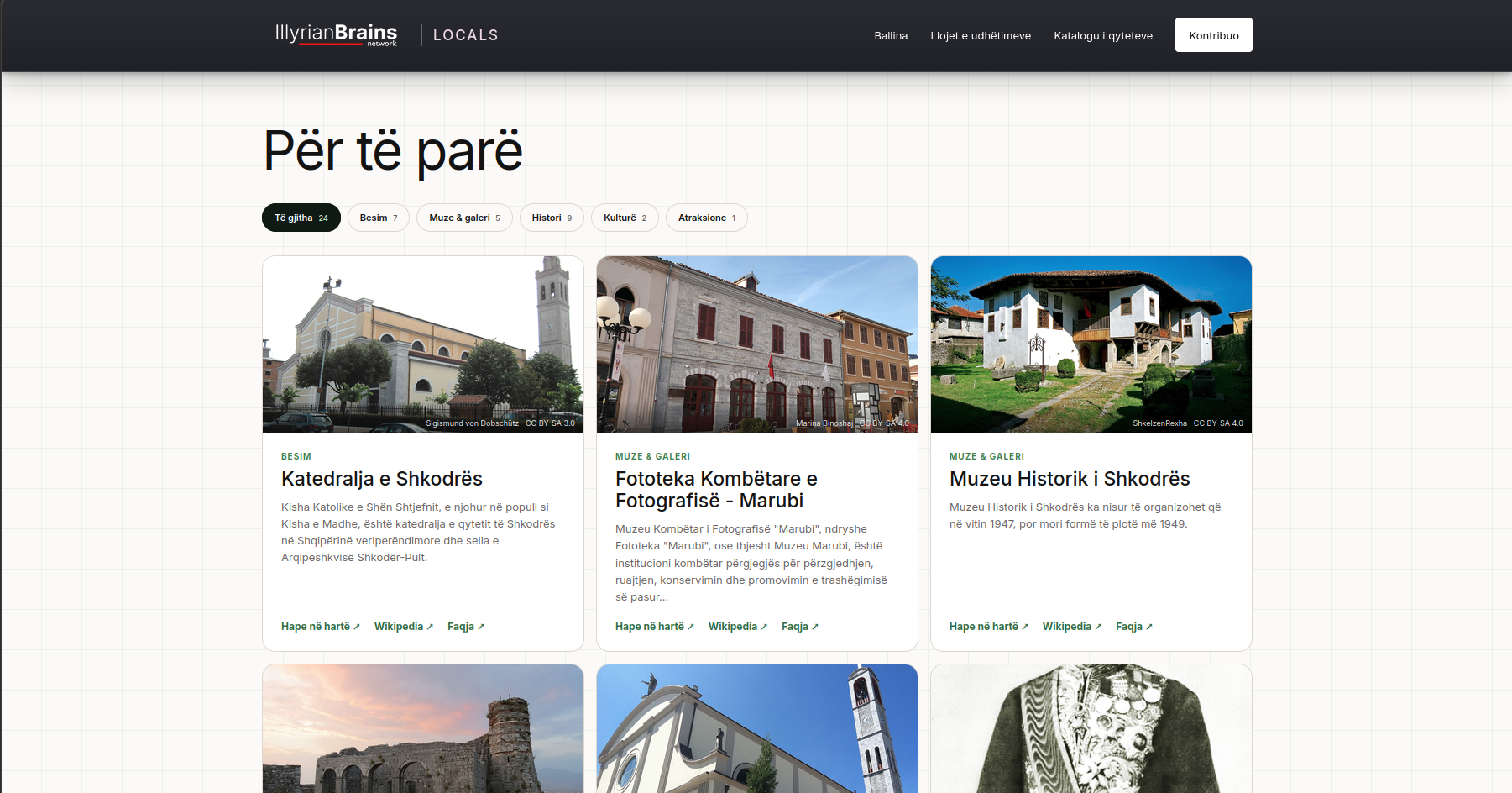Visit the Faqja link for Fototeka Marubi
Image resolution: width=1512 pixels, height=793 pixels.
800,627
